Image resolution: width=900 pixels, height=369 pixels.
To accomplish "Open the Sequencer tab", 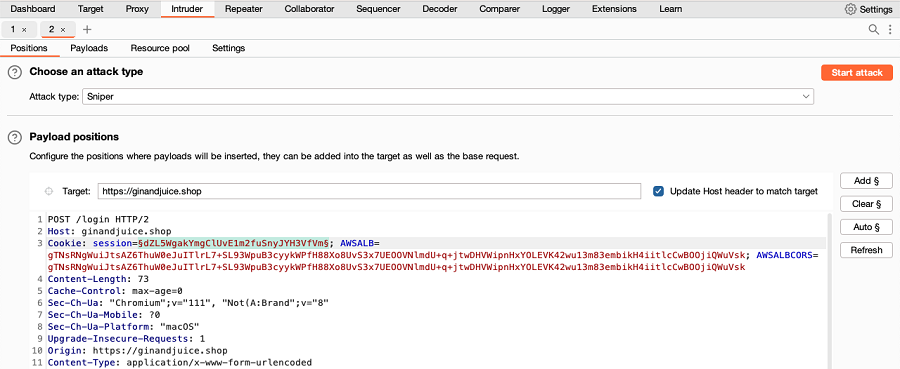I will pyautogui.click(x=378, y=9).
